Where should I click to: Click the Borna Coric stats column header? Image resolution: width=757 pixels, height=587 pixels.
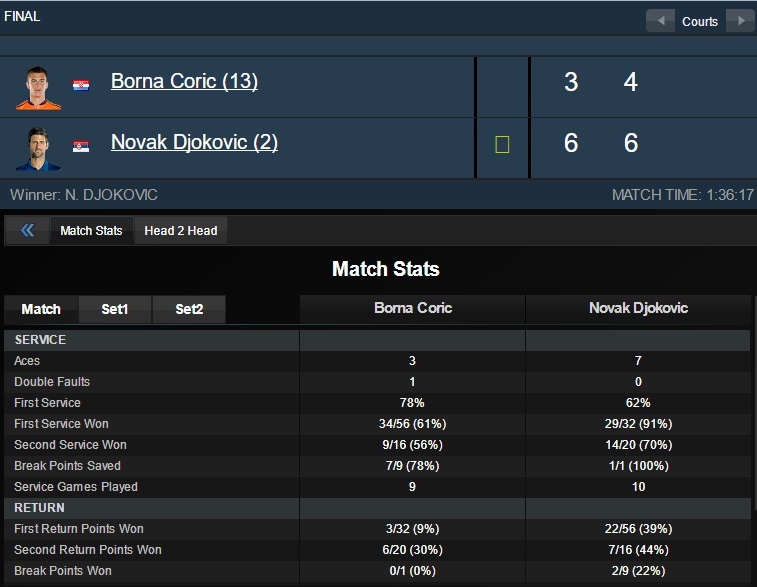point(413,308)
